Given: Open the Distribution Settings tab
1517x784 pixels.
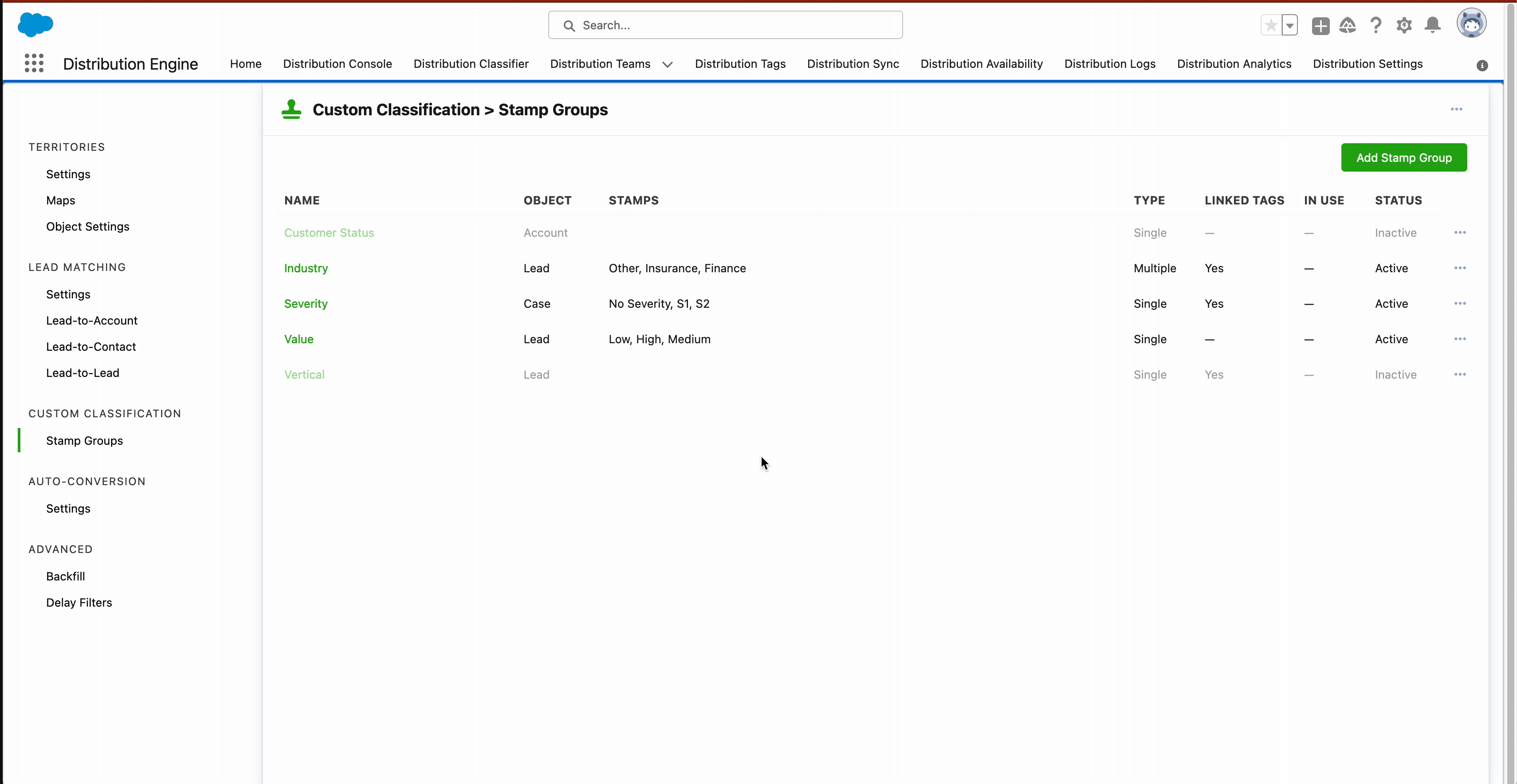Looking at the screenshot, I should [x=1368, y=63].
